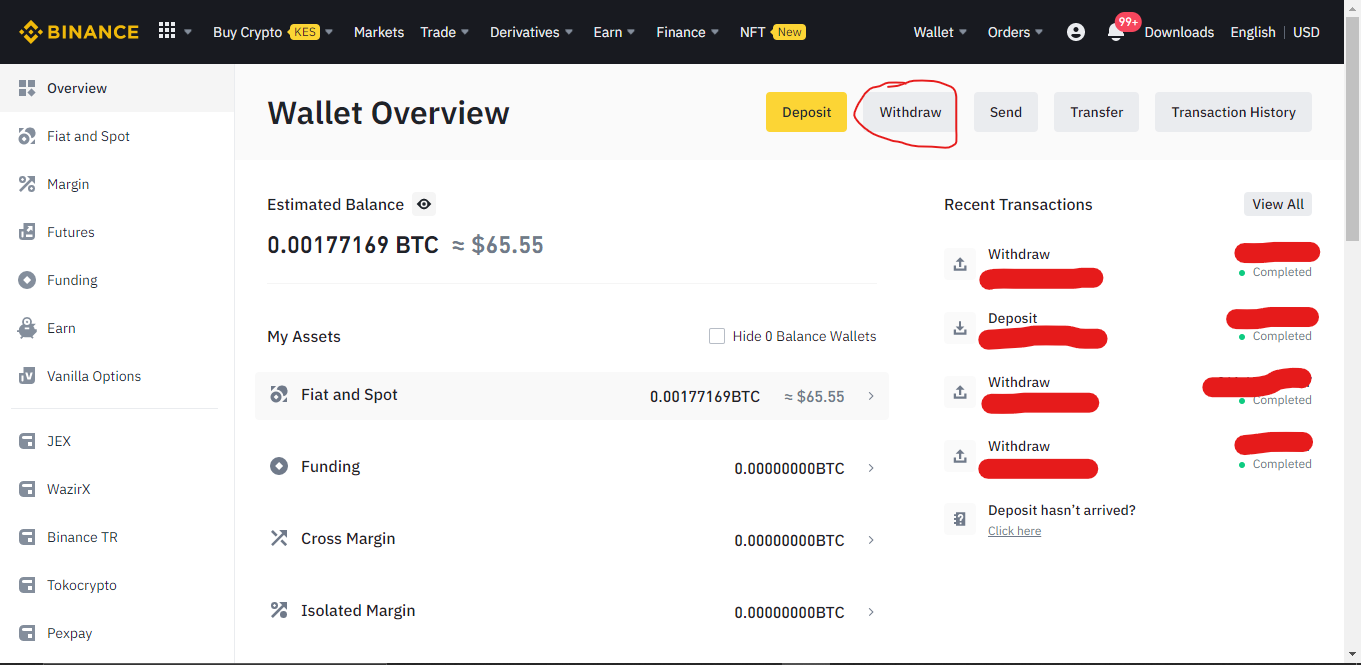Screen dimensions: 1361x665
Task: Open the notifications bell icon
Action: pos(1116,33)
